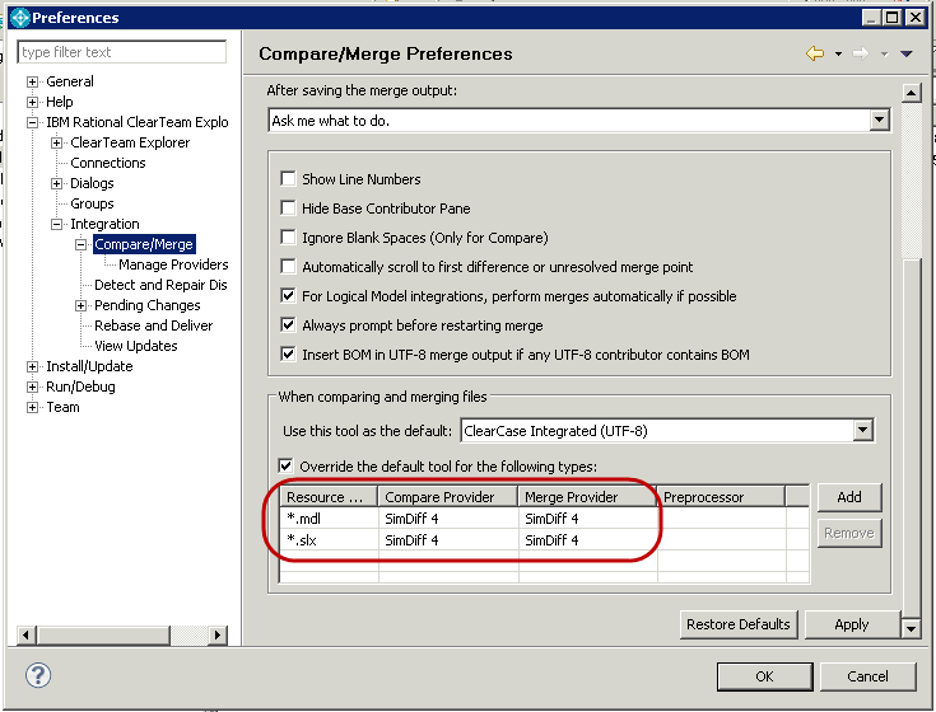Open the back history dropdown arrow

(838, 54)
